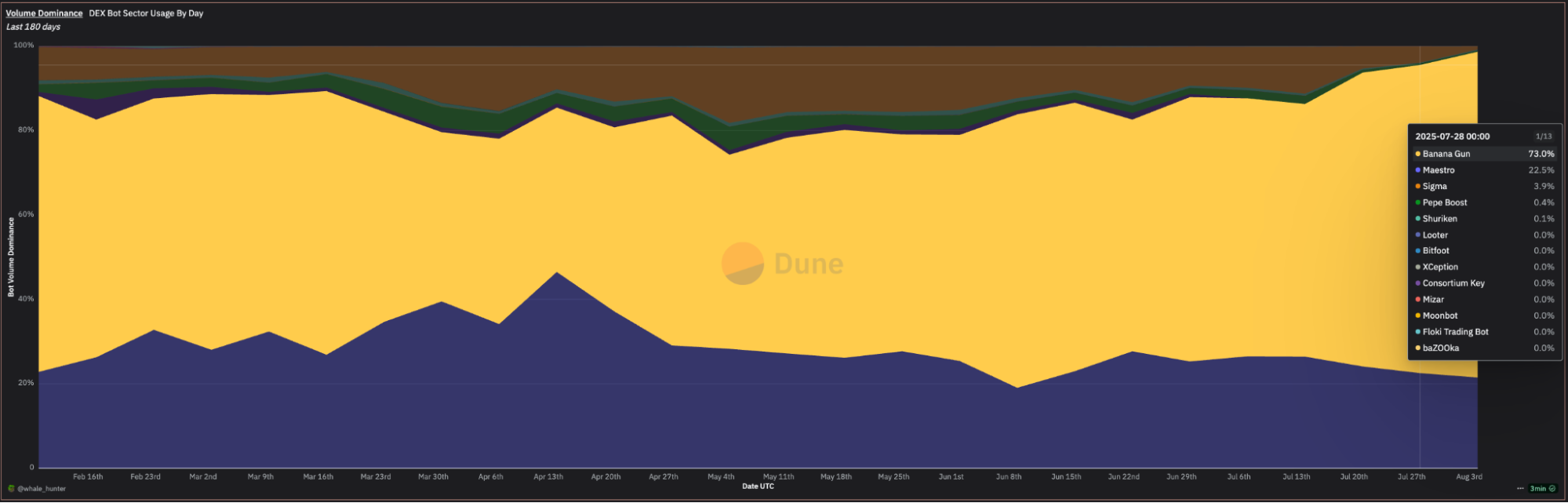The width and height of the screenshot is (1568, 503).
Task: Click the Apr 13th axis label
Action: tap(548, 477)
